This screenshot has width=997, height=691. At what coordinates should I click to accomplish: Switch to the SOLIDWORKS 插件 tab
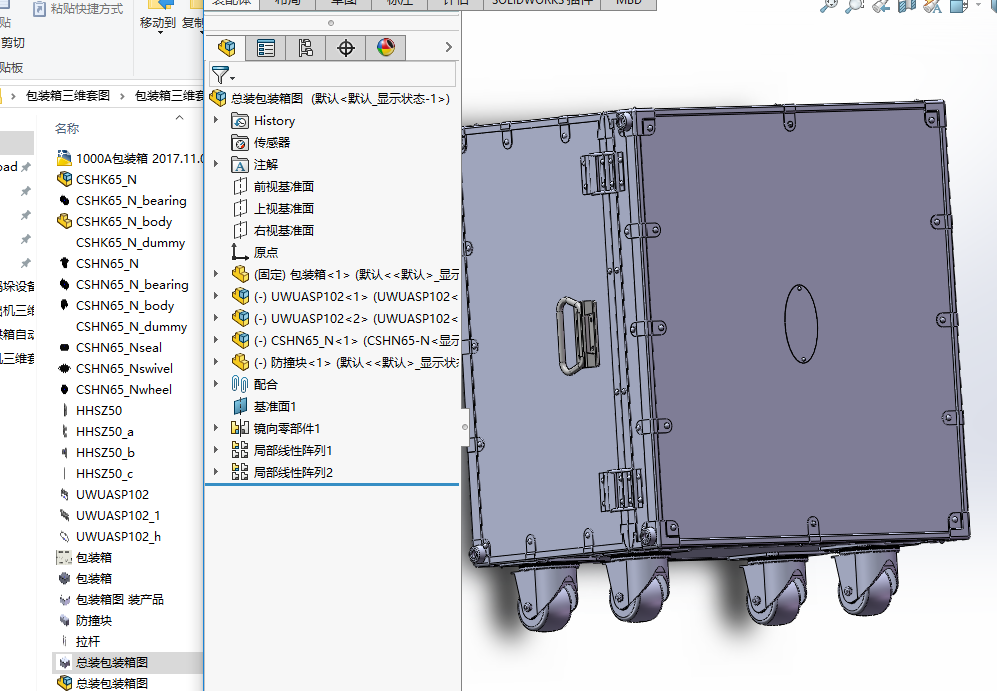pos(543,3)
